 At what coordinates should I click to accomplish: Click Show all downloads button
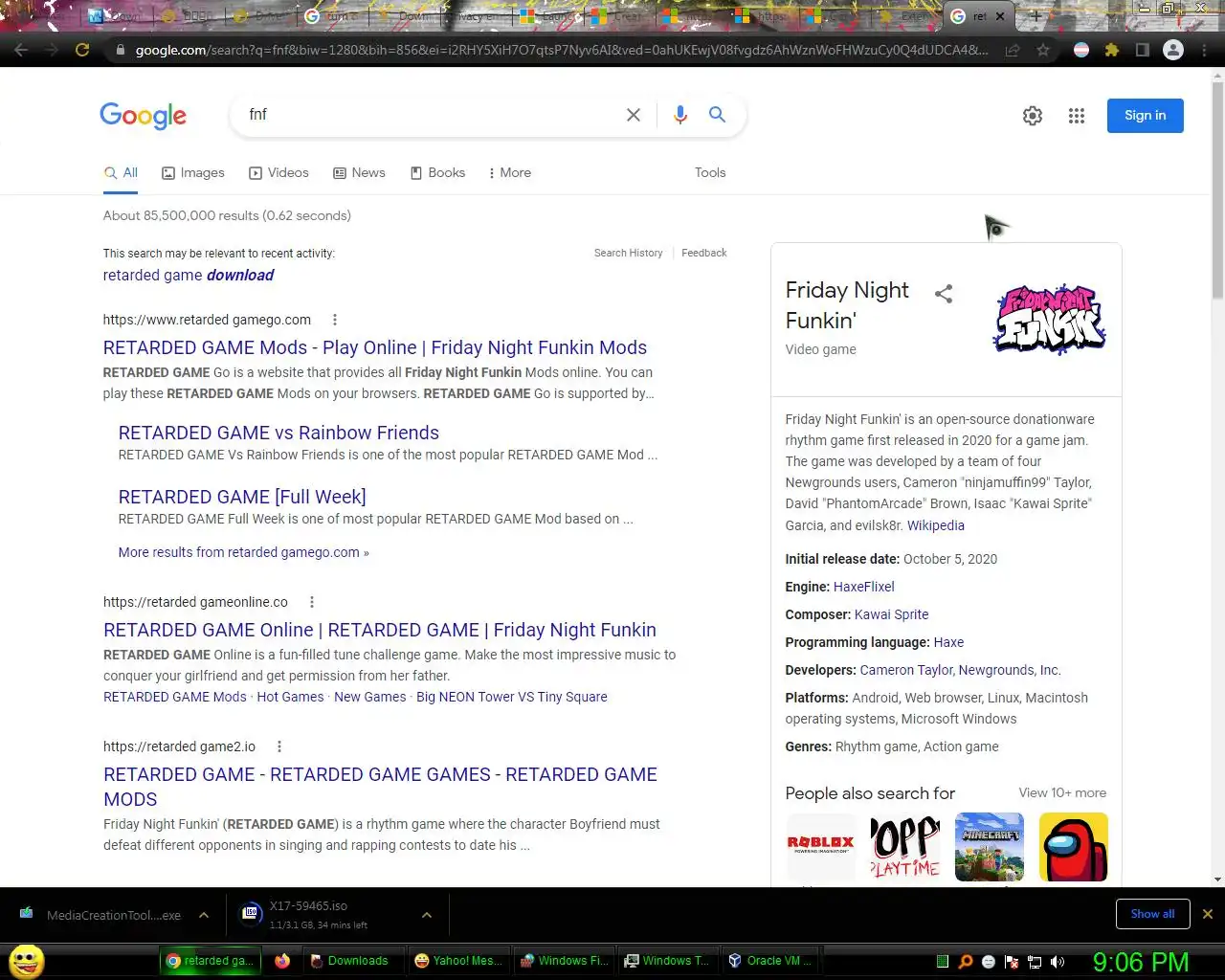tap(1152, 914)
